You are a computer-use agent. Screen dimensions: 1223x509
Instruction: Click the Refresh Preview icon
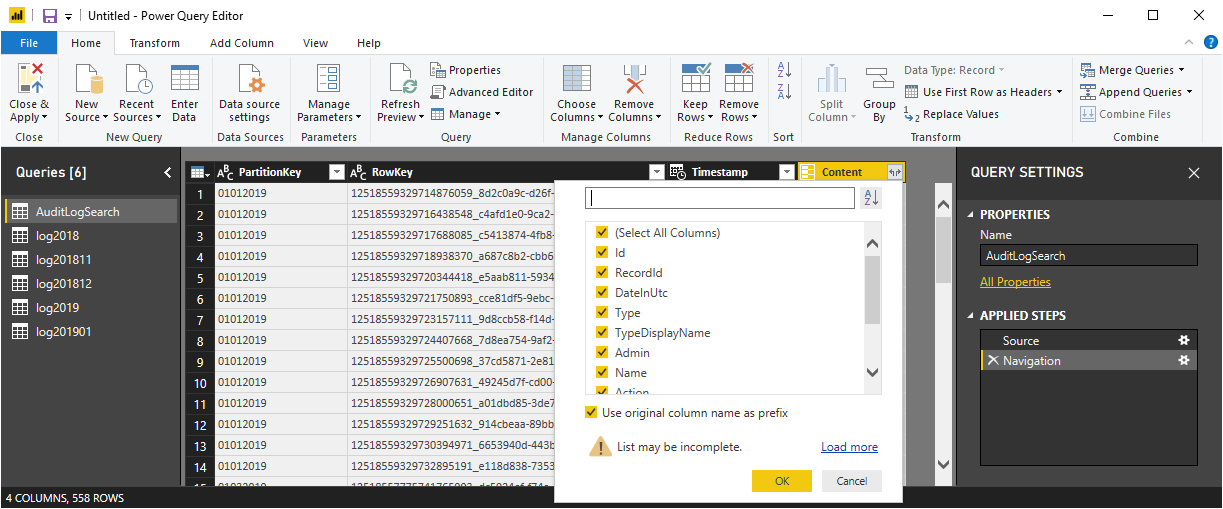[401, 79]
